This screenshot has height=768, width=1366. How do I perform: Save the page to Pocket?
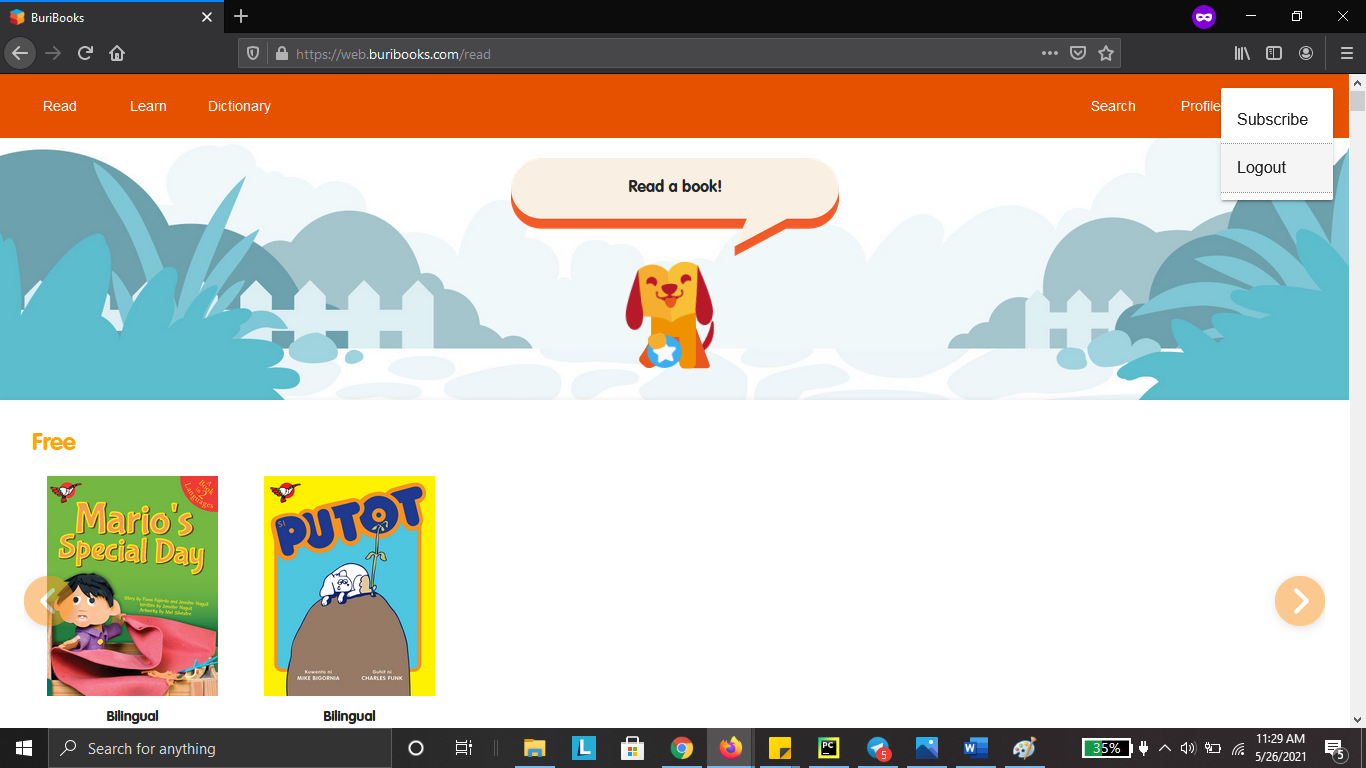tap(1077, 54)
